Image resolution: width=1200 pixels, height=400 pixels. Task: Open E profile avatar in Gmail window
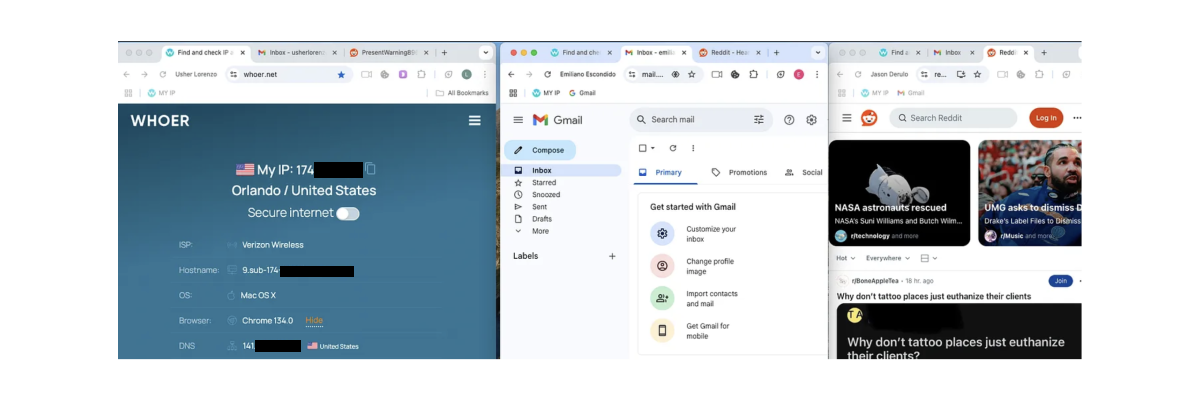pyautogui.click(x=799, y=74)
